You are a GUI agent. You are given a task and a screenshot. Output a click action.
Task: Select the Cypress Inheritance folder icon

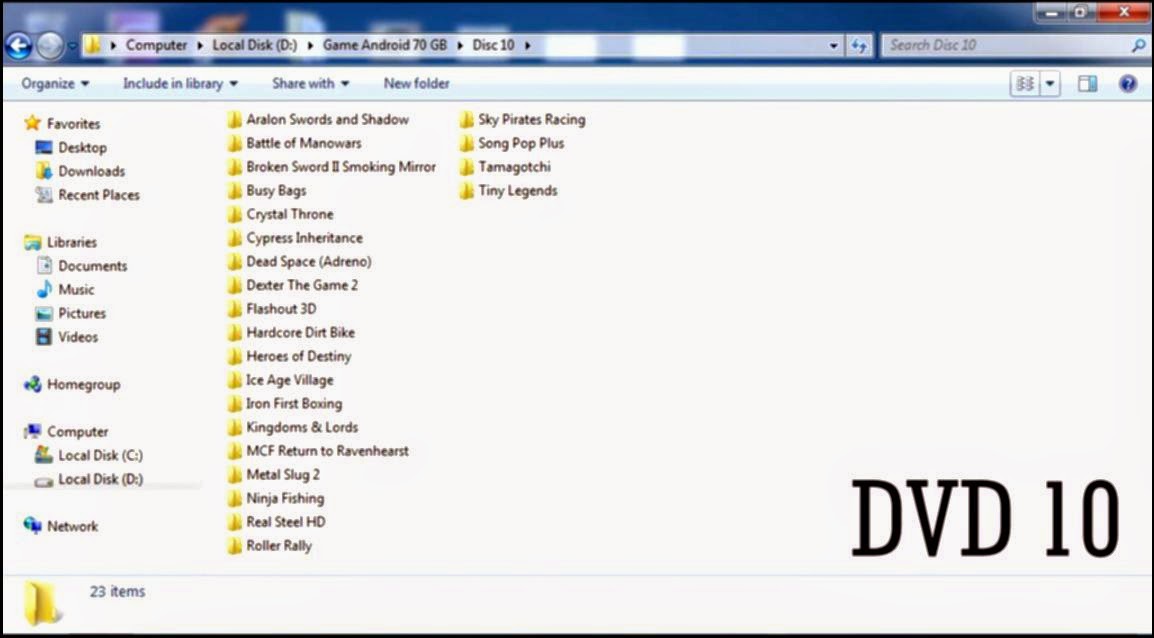click(235, 238)
